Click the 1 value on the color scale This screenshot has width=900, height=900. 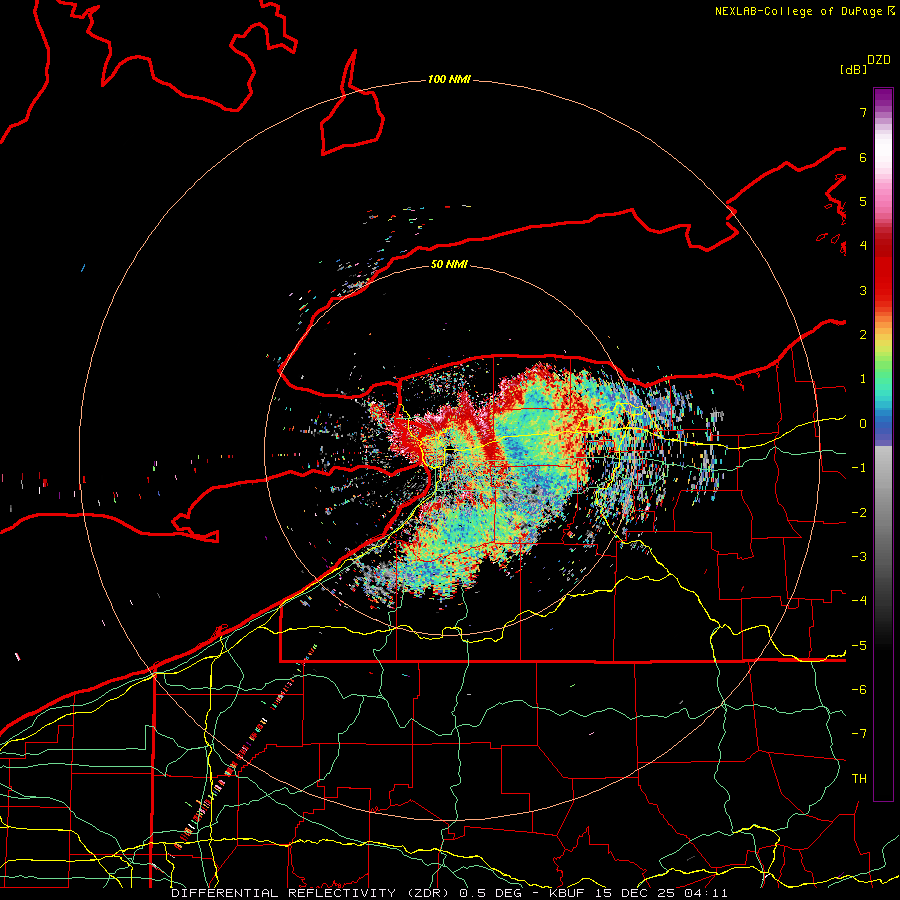(x=863, y=379)
